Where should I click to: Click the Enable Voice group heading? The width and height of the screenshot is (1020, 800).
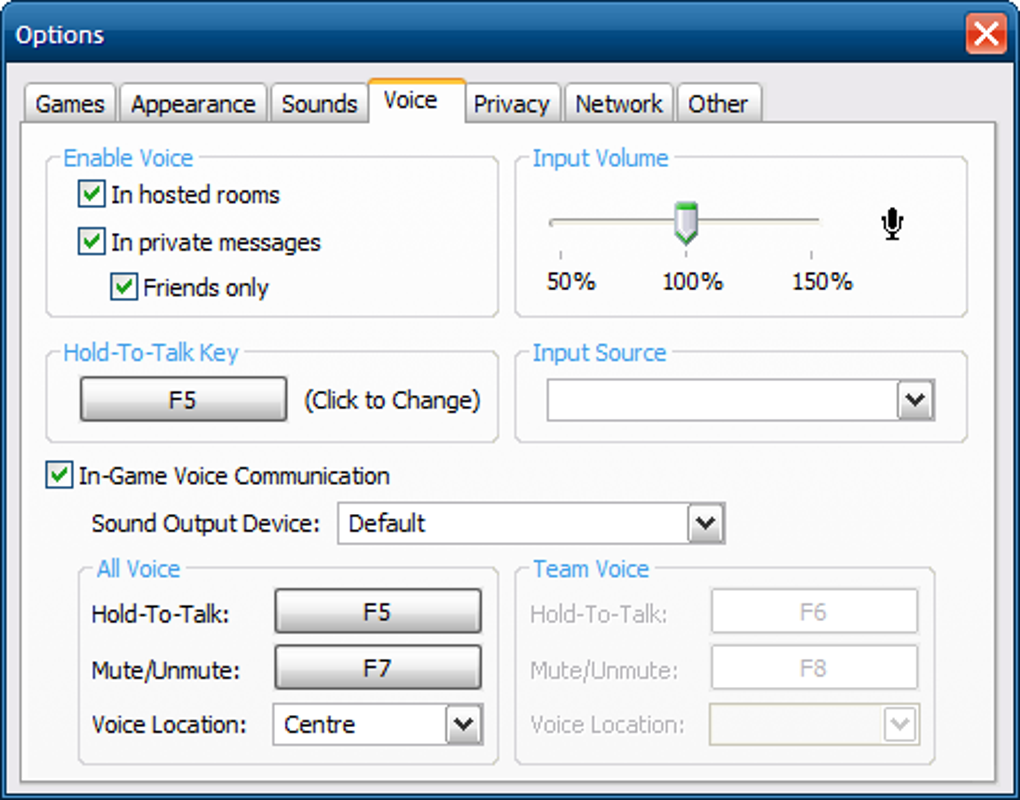[x=128, y=158]
